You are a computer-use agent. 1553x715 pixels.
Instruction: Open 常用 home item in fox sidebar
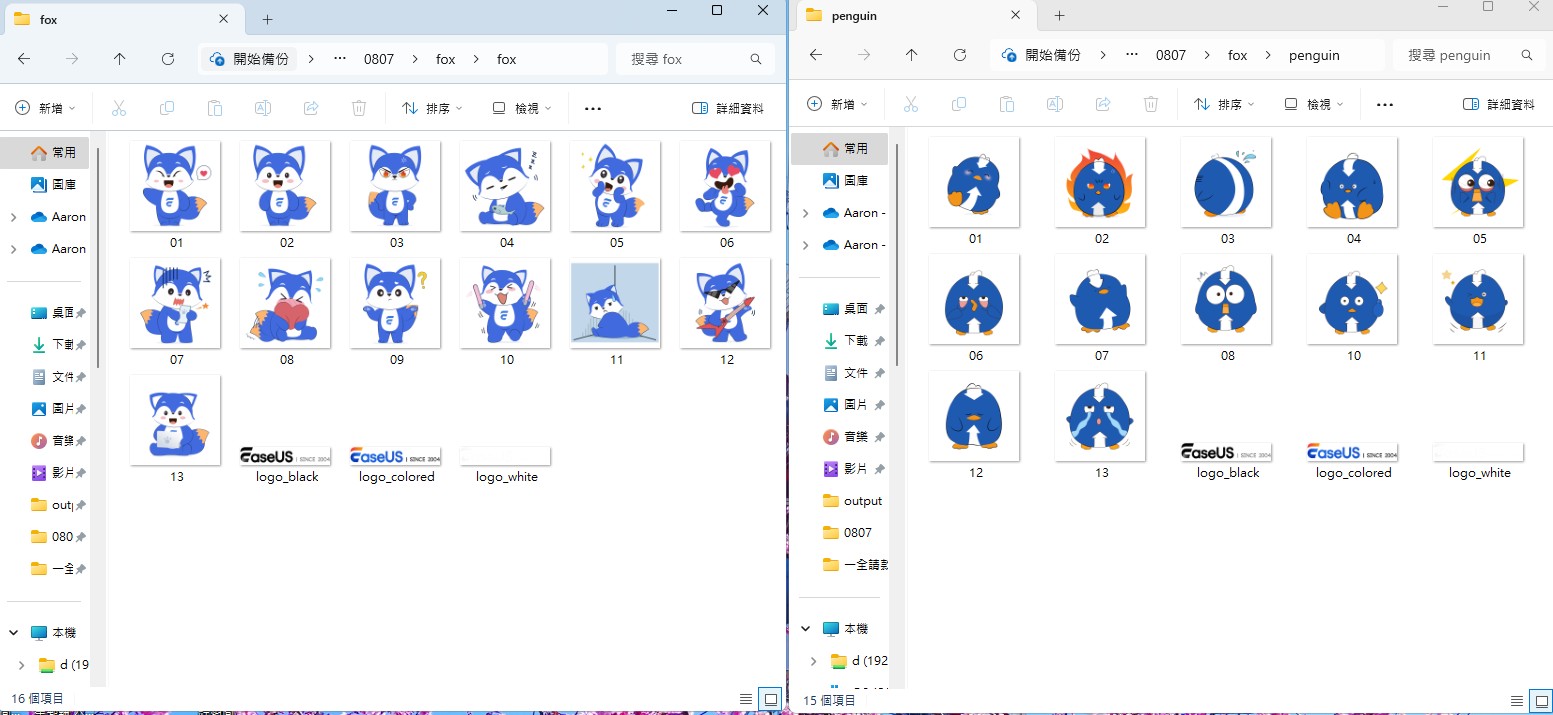coord(45,152)
